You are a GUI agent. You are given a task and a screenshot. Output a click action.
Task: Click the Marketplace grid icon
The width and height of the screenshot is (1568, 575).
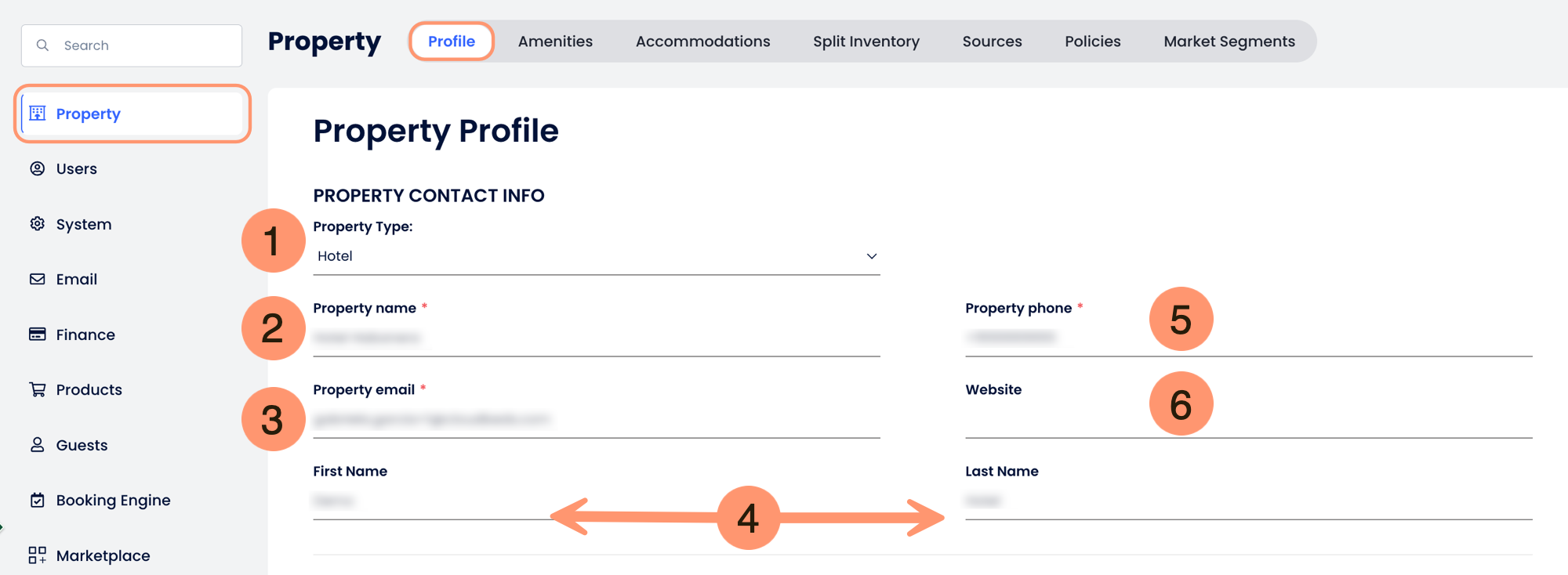pyautogui.click(x=38, y=555)
